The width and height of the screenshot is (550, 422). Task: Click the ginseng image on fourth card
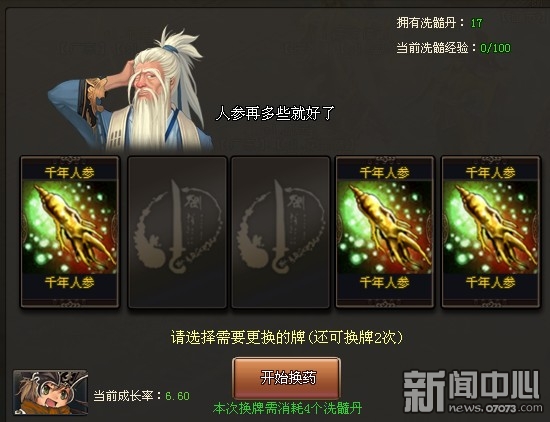(x=385, y=227)
